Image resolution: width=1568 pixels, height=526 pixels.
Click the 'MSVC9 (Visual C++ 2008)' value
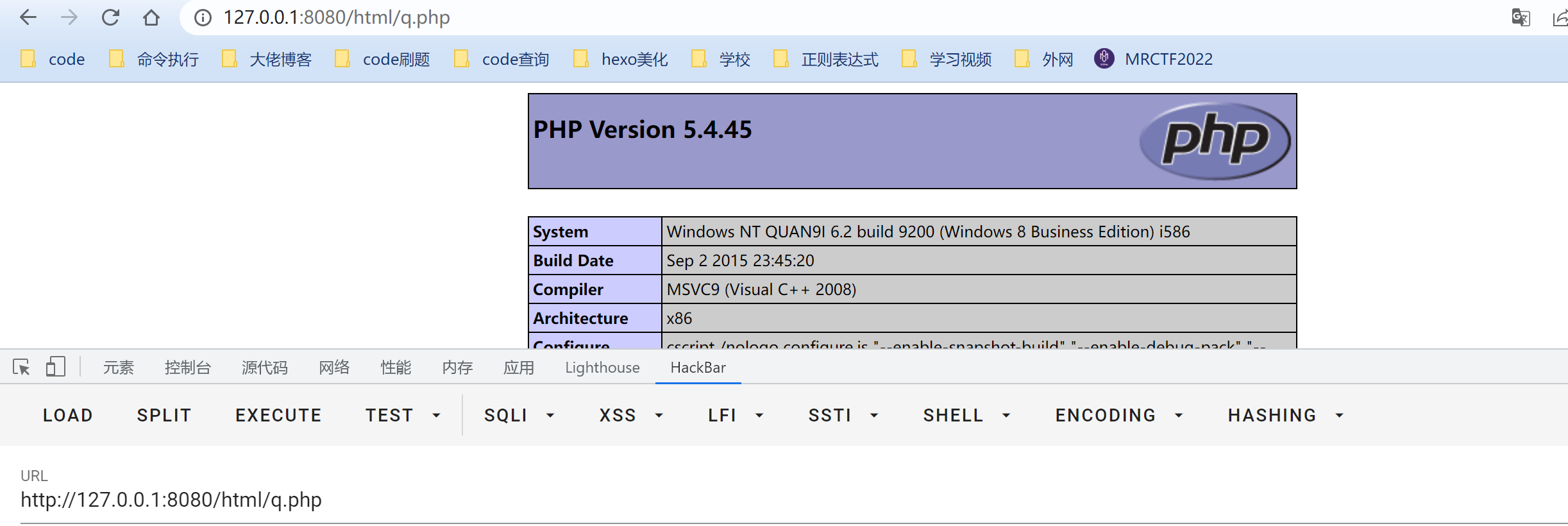pos(761,289)
